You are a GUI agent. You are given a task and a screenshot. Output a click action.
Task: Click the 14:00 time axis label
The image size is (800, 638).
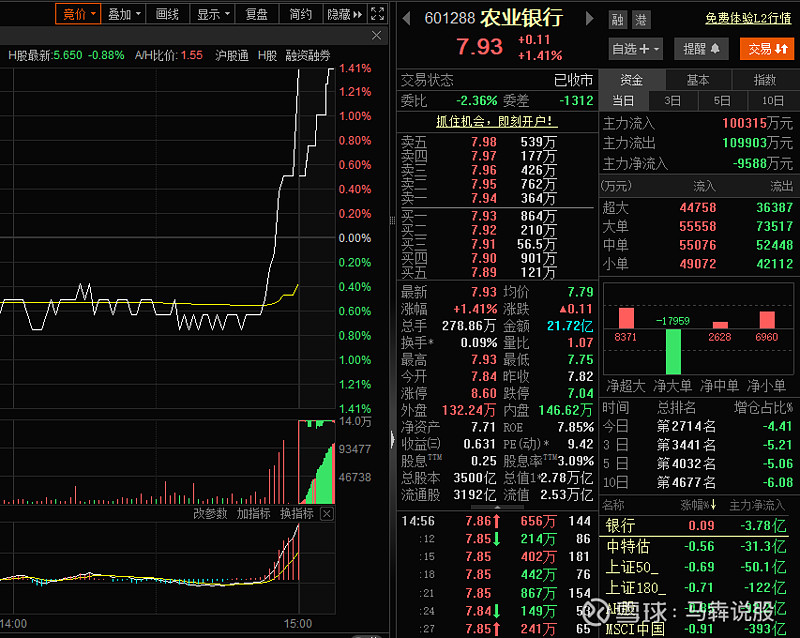pos(14,624)
